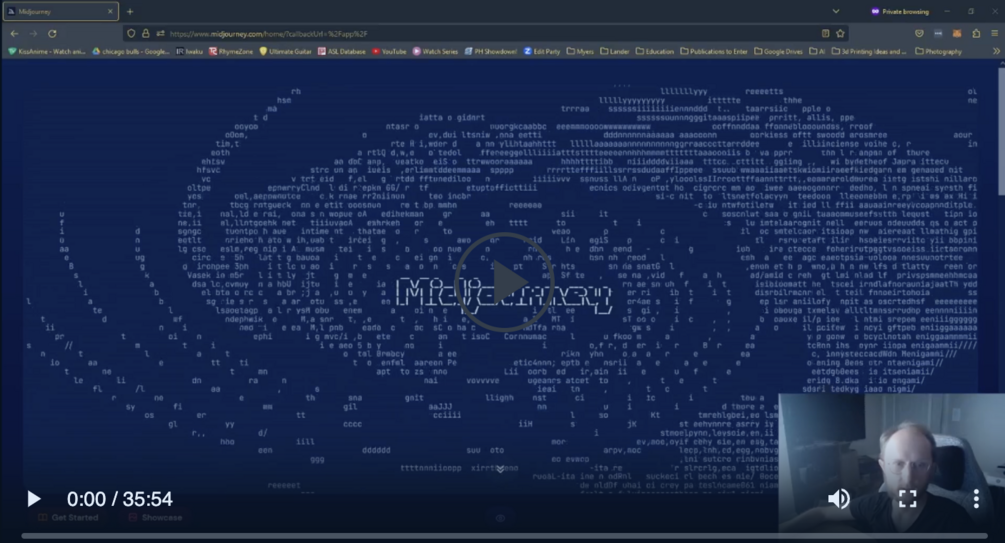Toggle reader view icon in the address bar

[x=826, y=33]
